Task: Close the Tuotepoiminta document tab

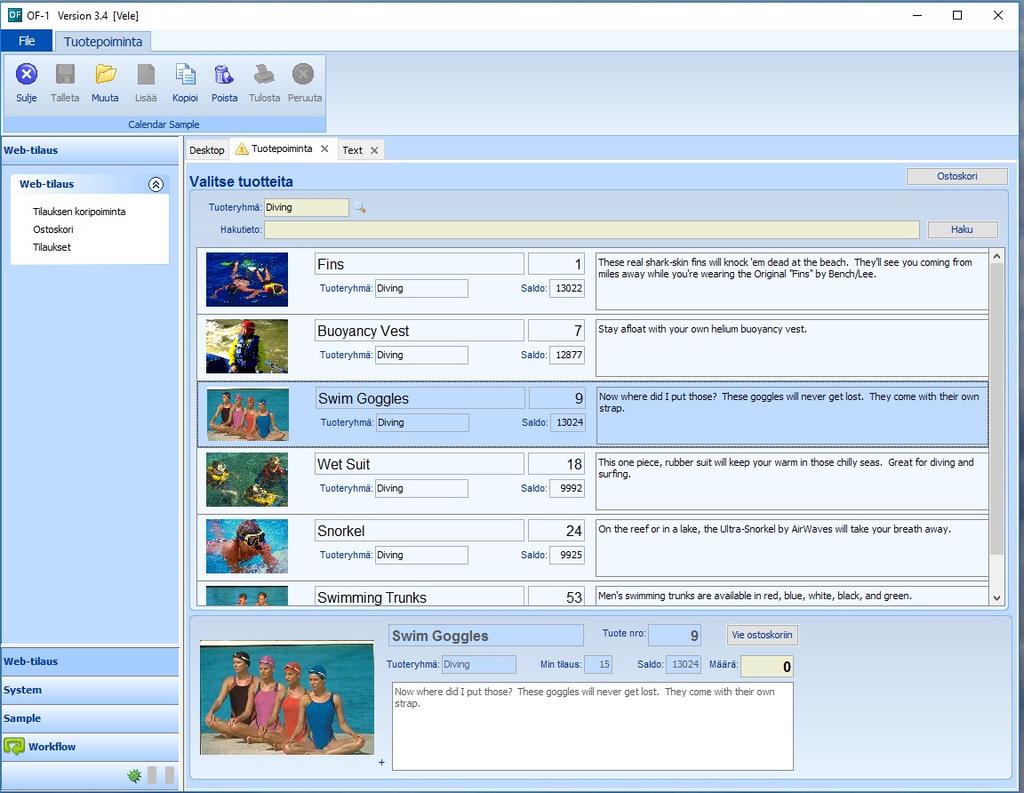Action: [324, 149]
